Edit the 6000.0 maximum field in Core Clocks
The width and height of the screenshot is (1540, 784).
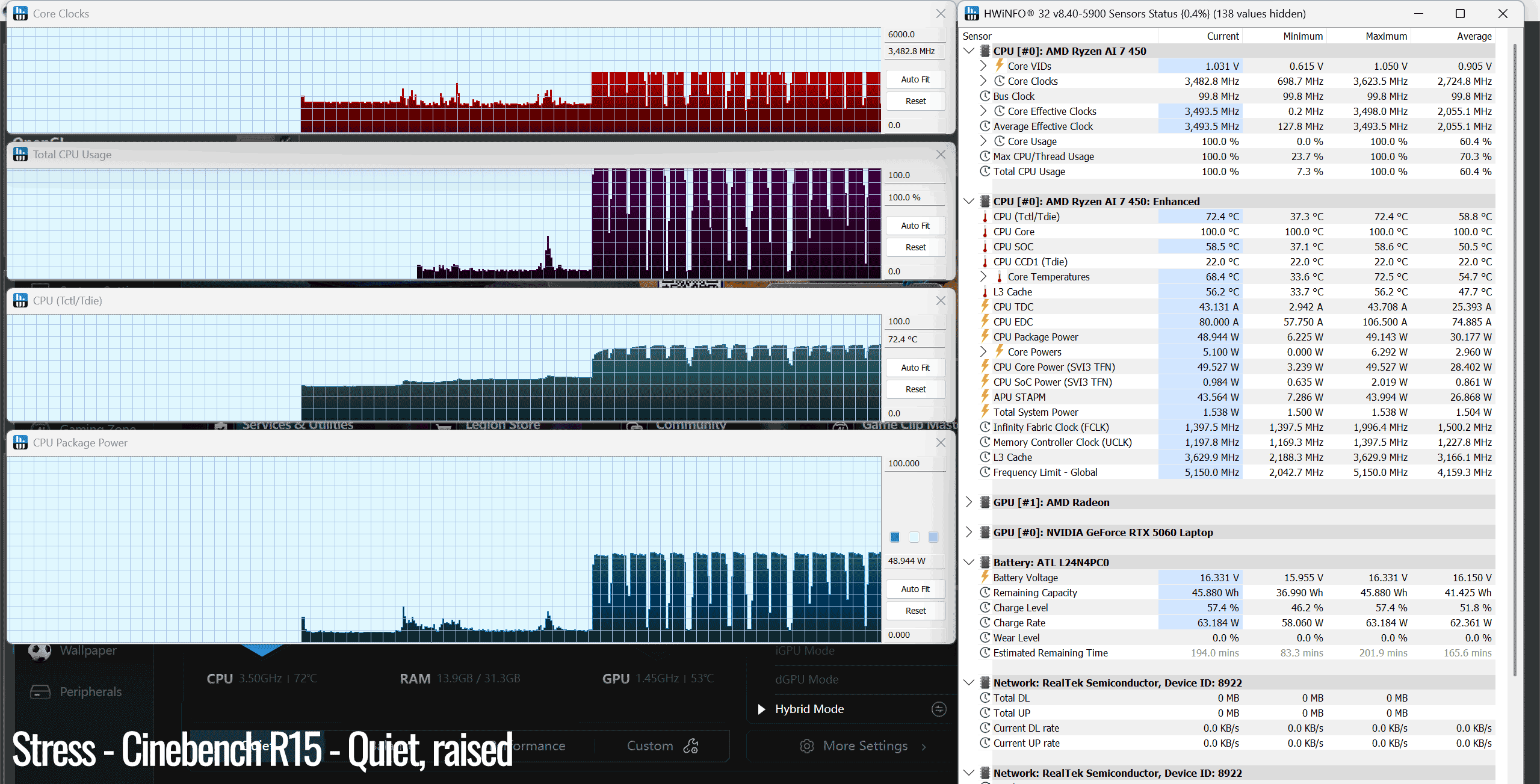[915, 34]
